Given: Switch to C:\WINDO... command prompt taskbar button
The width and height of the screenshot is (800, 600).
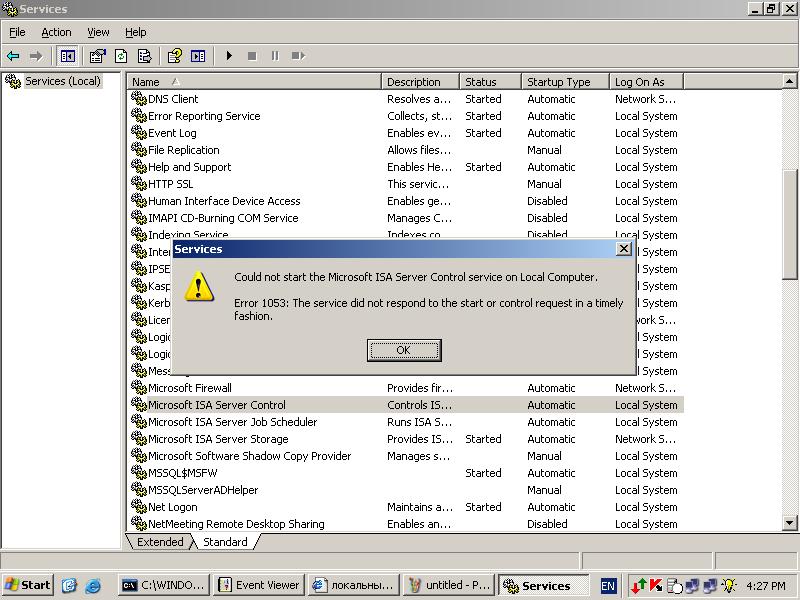Looking at the screenshot, I should [x=164, y=585].
